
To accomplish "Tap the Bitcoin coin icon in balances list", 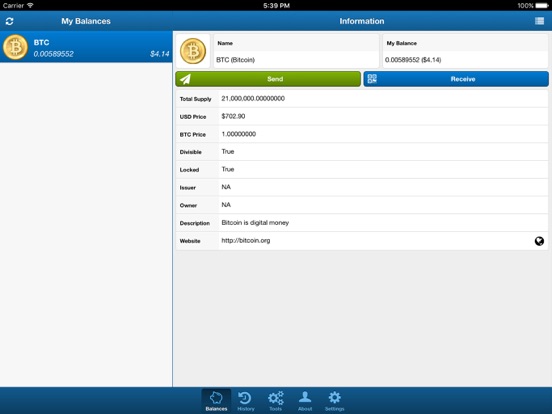I will tap(15, 47).
